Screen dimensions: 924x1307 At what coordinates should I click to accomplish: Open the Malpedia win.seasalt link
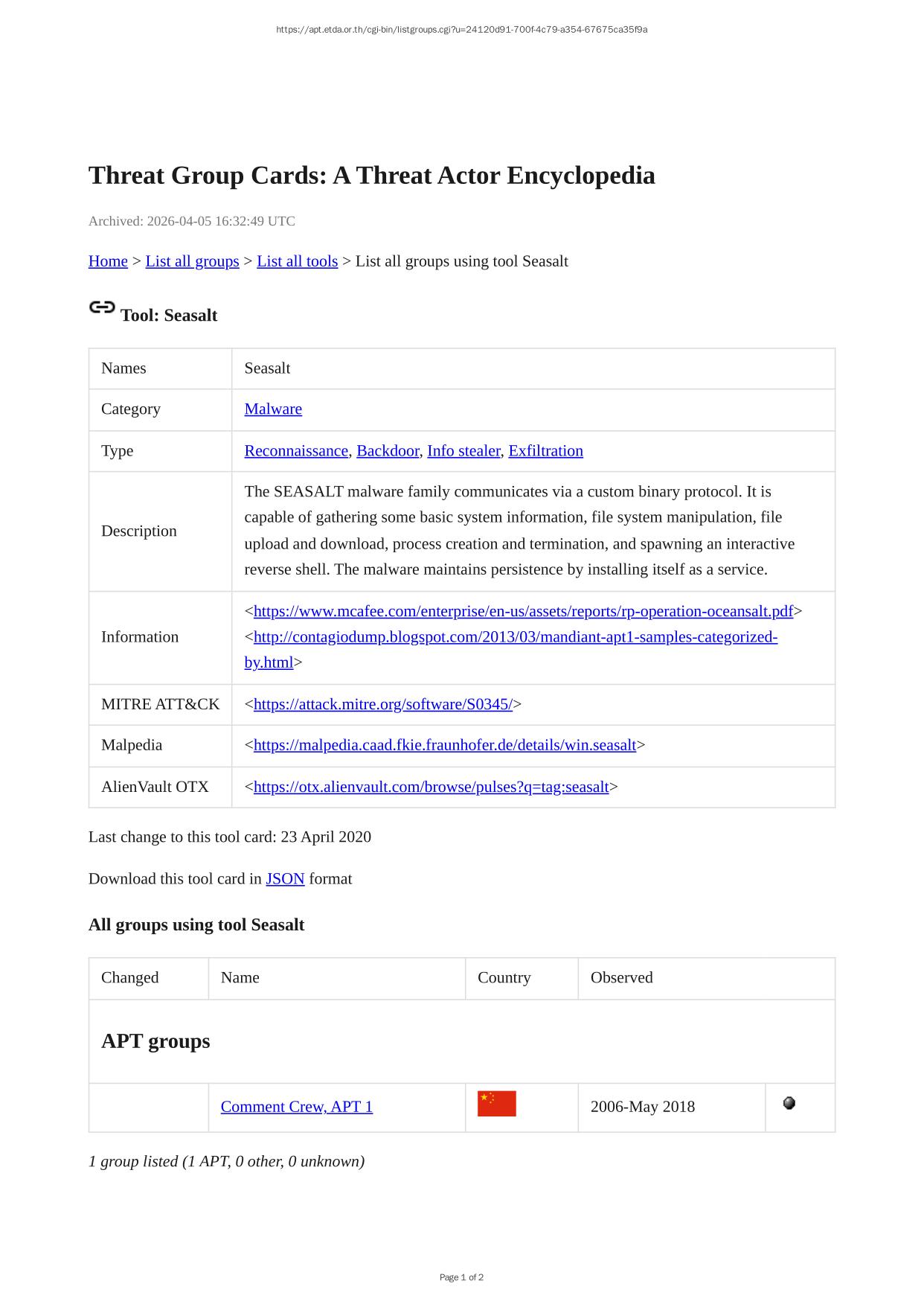pyautogui.click(x=444, y=745)
